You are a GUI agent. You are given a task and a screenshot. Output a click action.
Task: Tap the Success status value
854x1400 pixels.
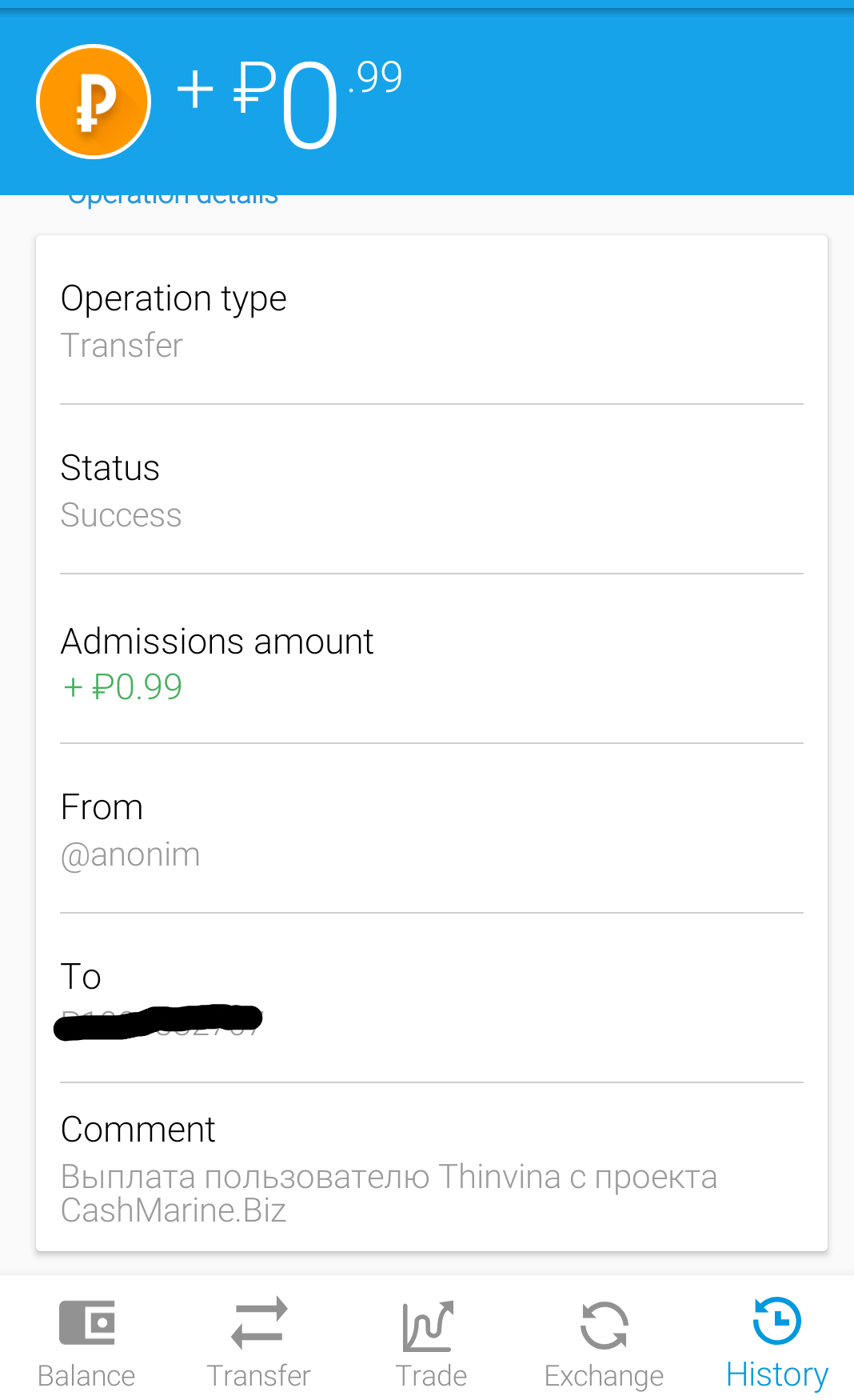click(121, 515)
